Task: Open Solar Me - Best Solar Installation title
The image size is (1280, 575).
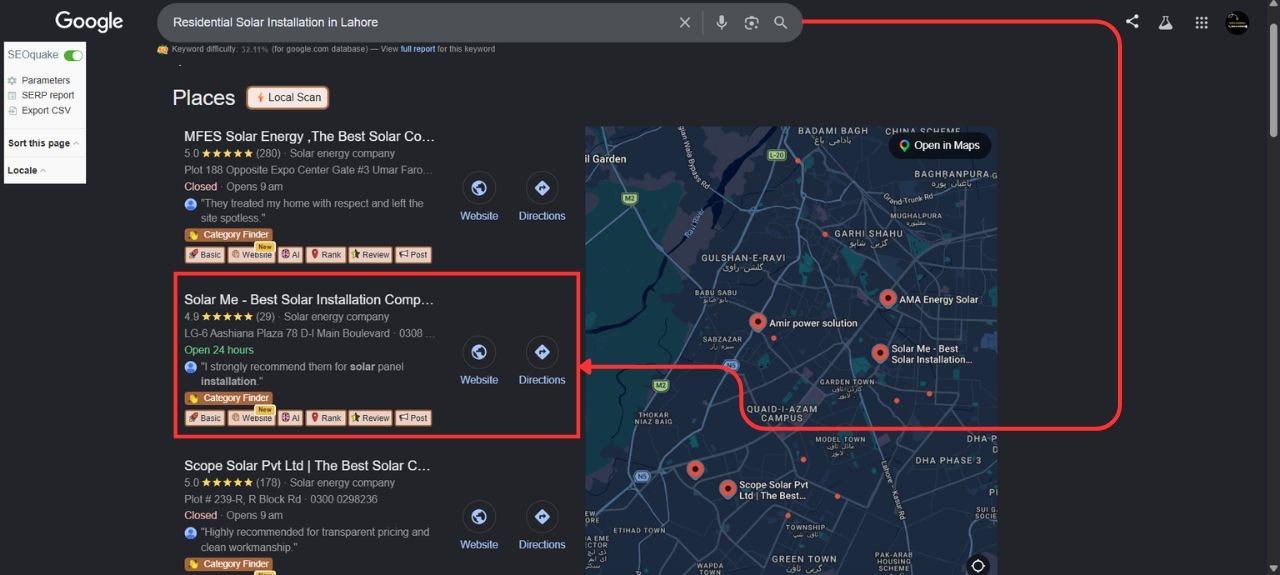Action: 309,299
